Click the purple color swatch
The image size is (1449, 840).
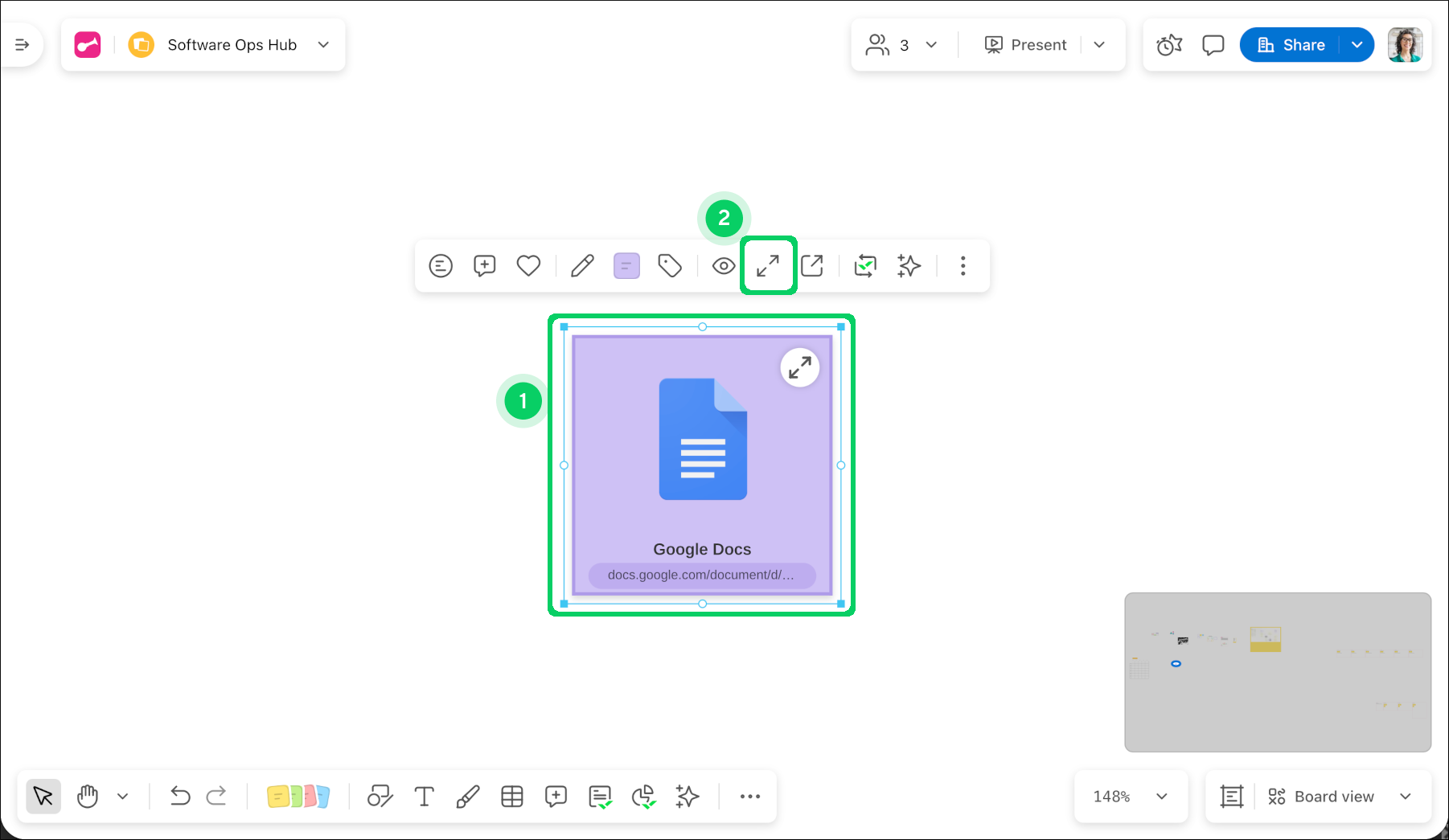(x=626, y=265)
